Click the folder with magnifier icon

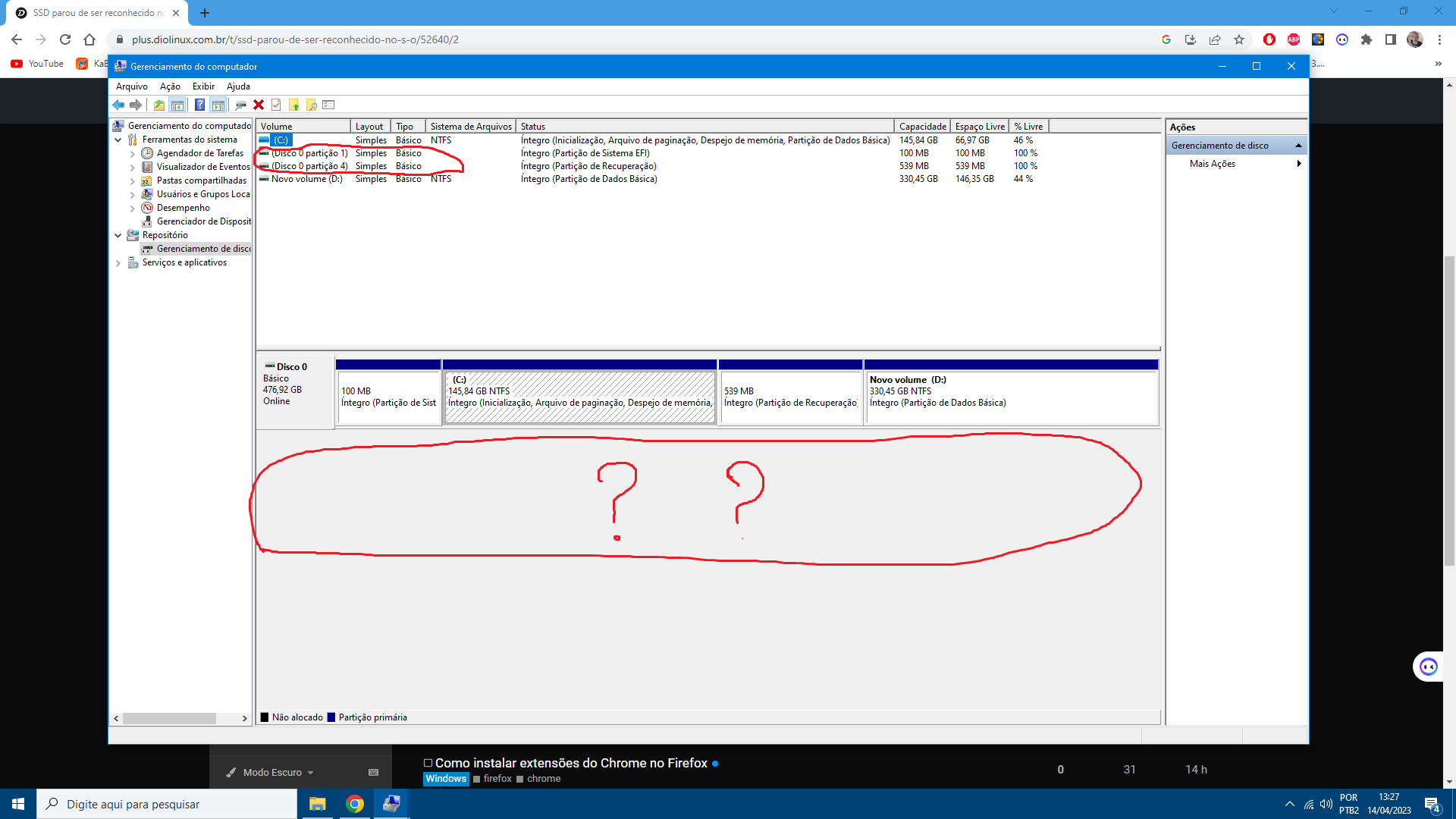(x=311, y=105)
